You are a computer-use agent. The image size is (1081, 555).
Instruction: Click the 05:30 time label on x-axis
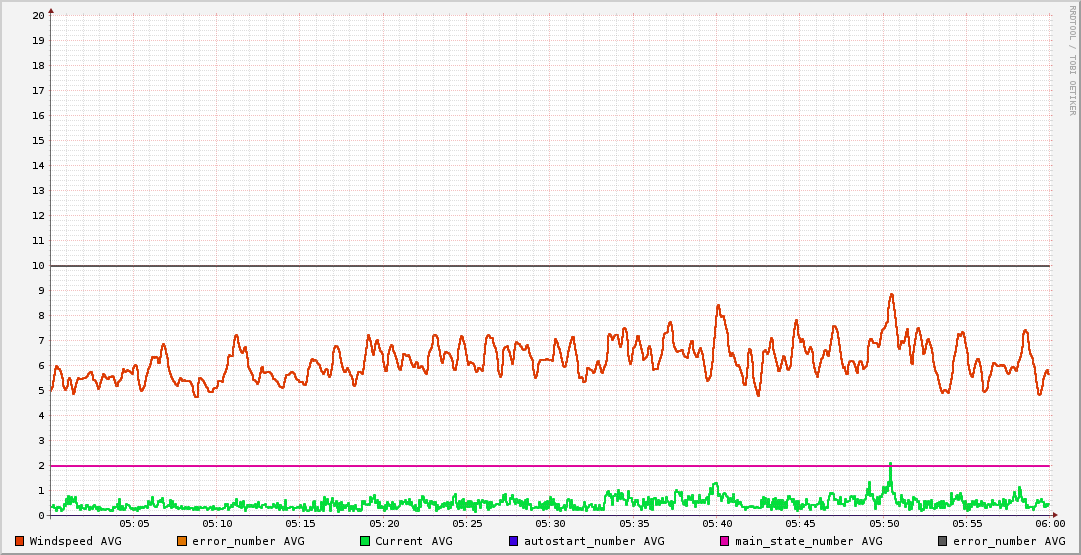coord(550,523)
